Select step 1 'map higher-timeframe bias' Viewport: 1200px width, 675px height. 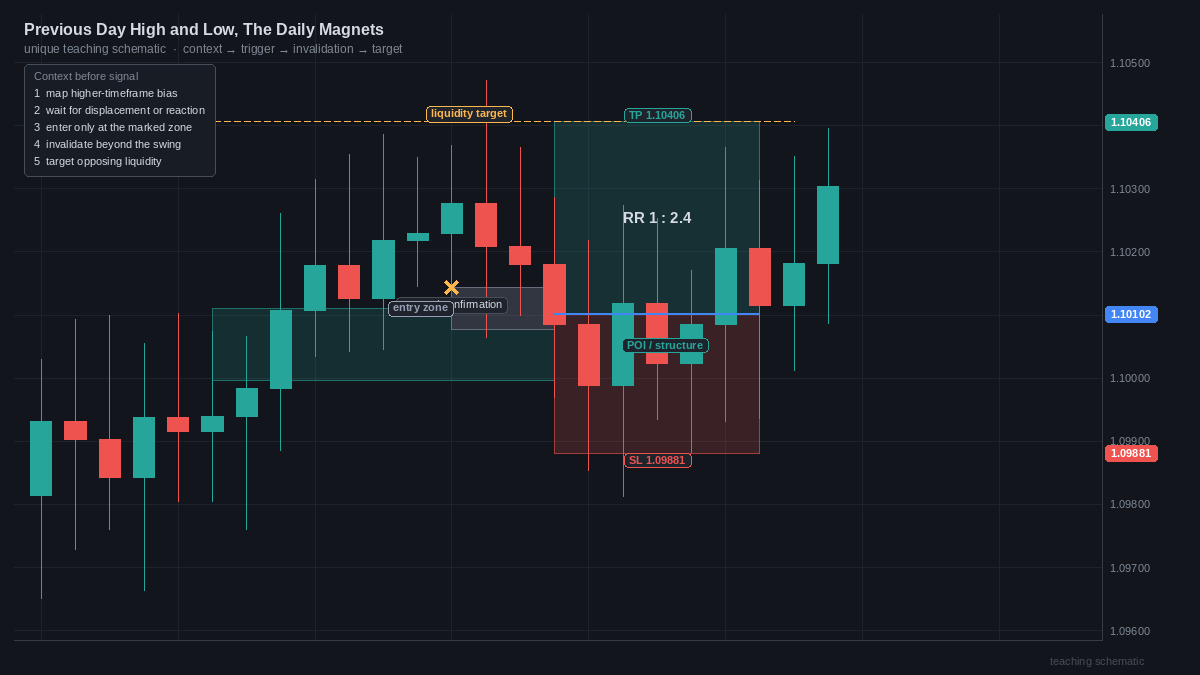coord(106,93)
